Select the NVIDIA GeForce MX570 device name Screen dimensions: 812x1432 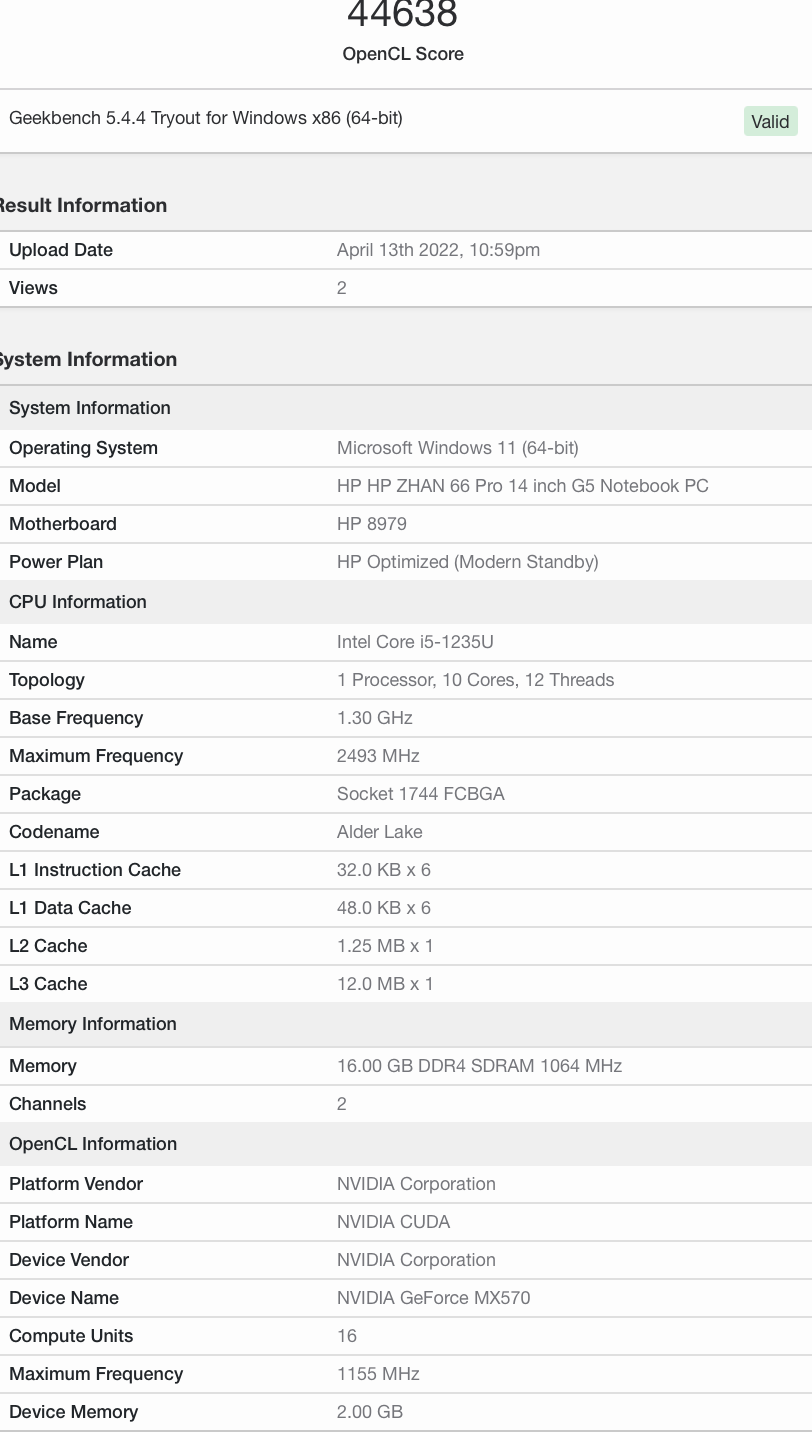click(433, 1298)
